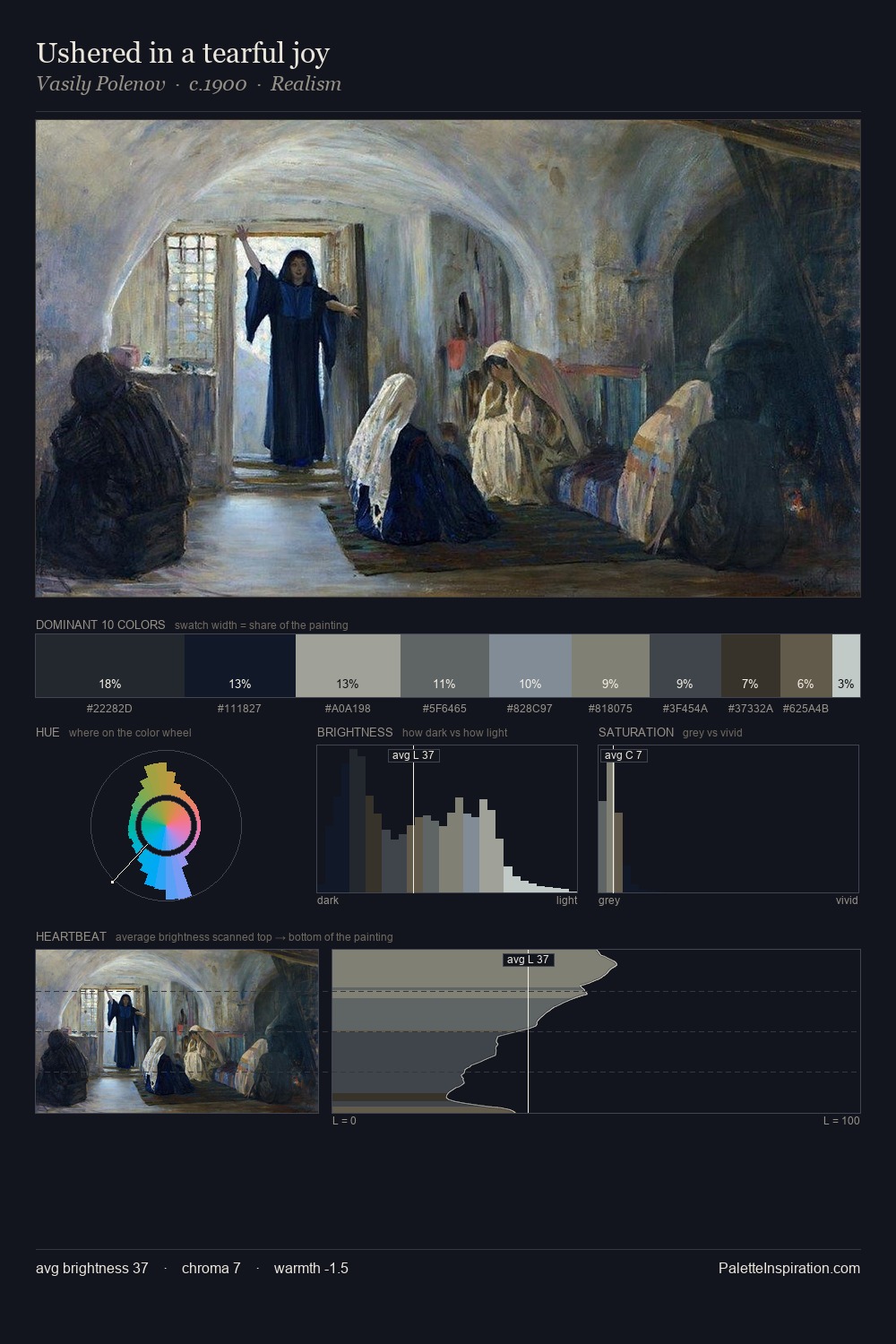Select the lightest swatch showing 3%
Viewport: 896px width, 1344px height.
[846, 666]
